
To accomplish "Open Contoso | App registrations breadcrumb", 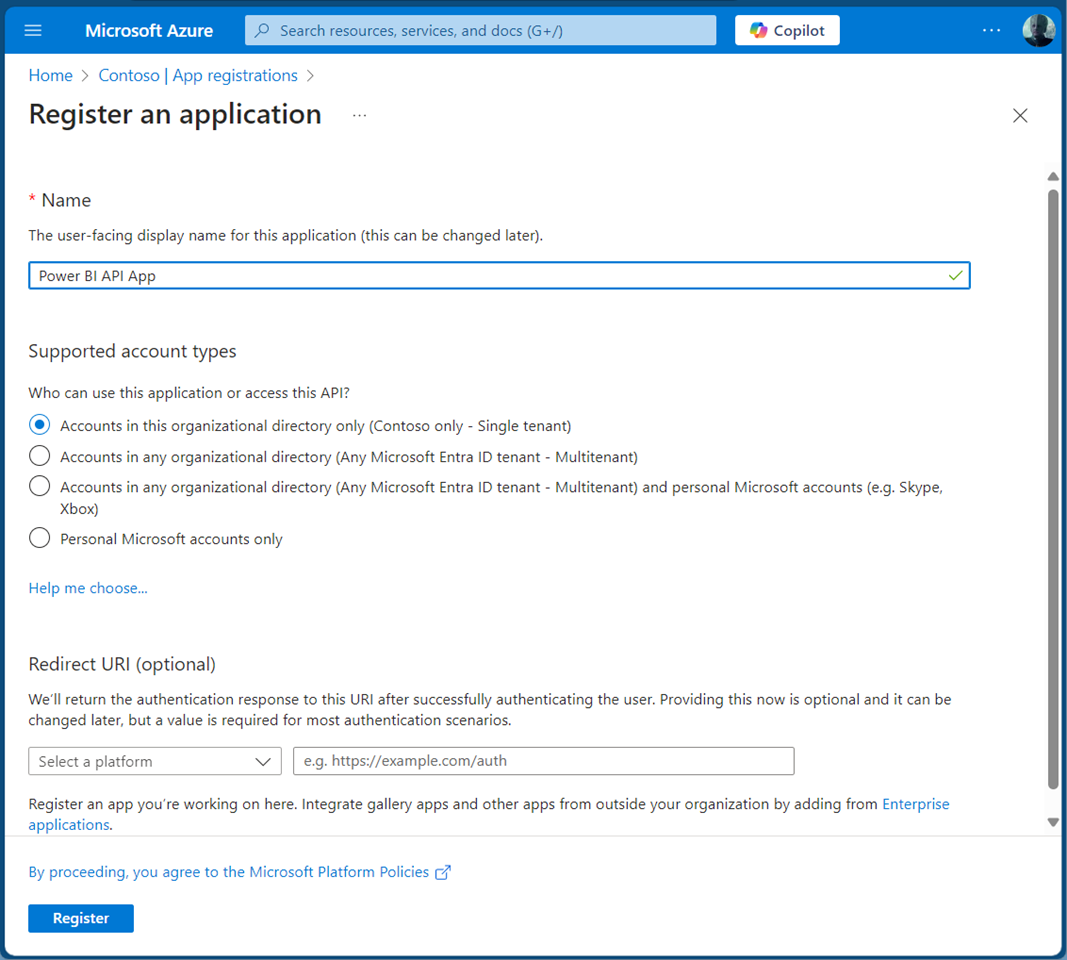I will click(x=198, y=75).
